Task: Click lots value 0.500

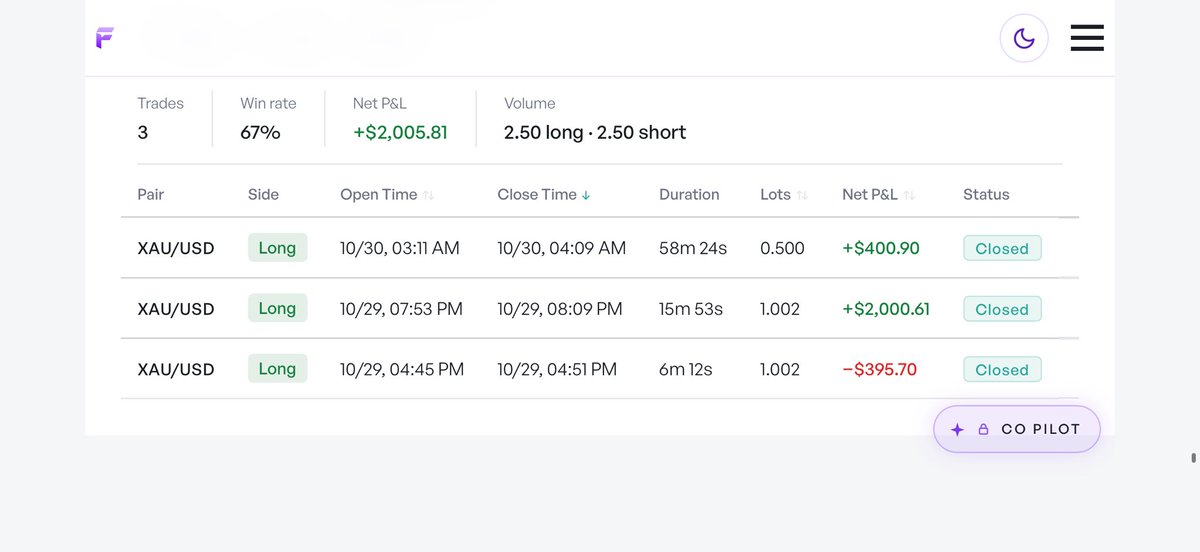Action: pyautogui.click(x=782, y=248)
